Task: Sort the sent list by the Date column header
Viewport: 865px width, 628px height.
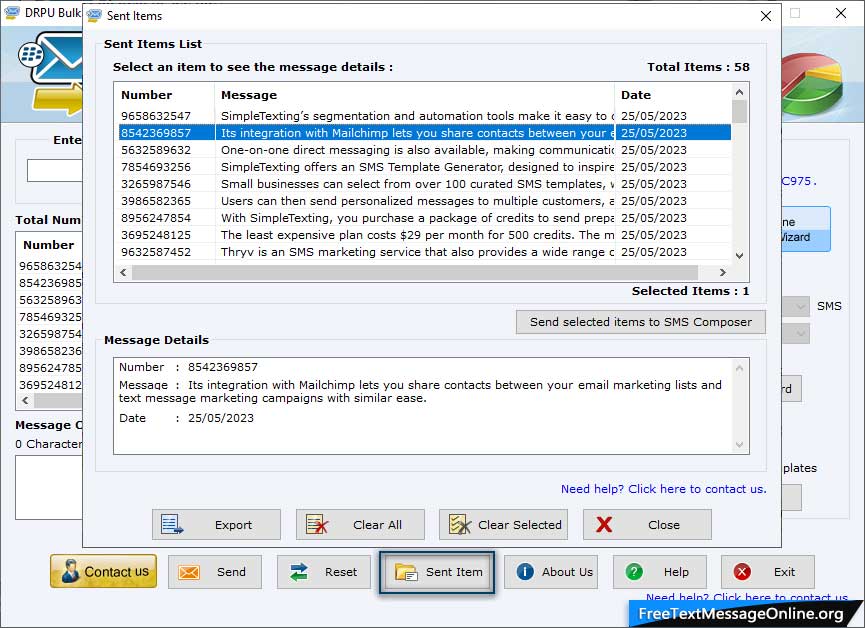Action: click(672, 95)
